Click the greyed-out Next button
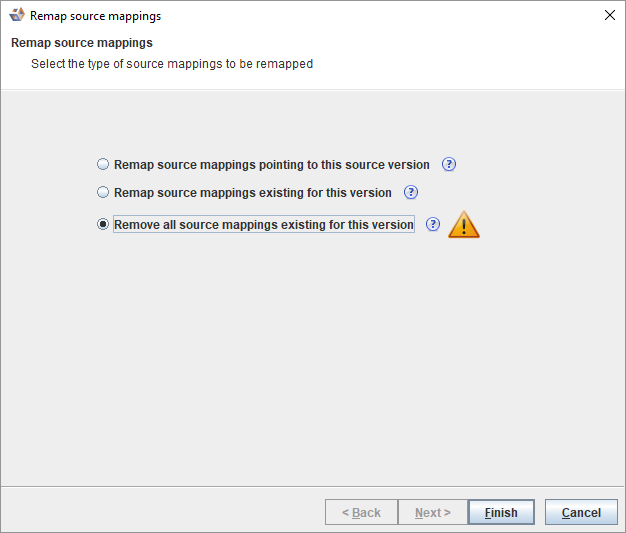 tap(432, 513)
